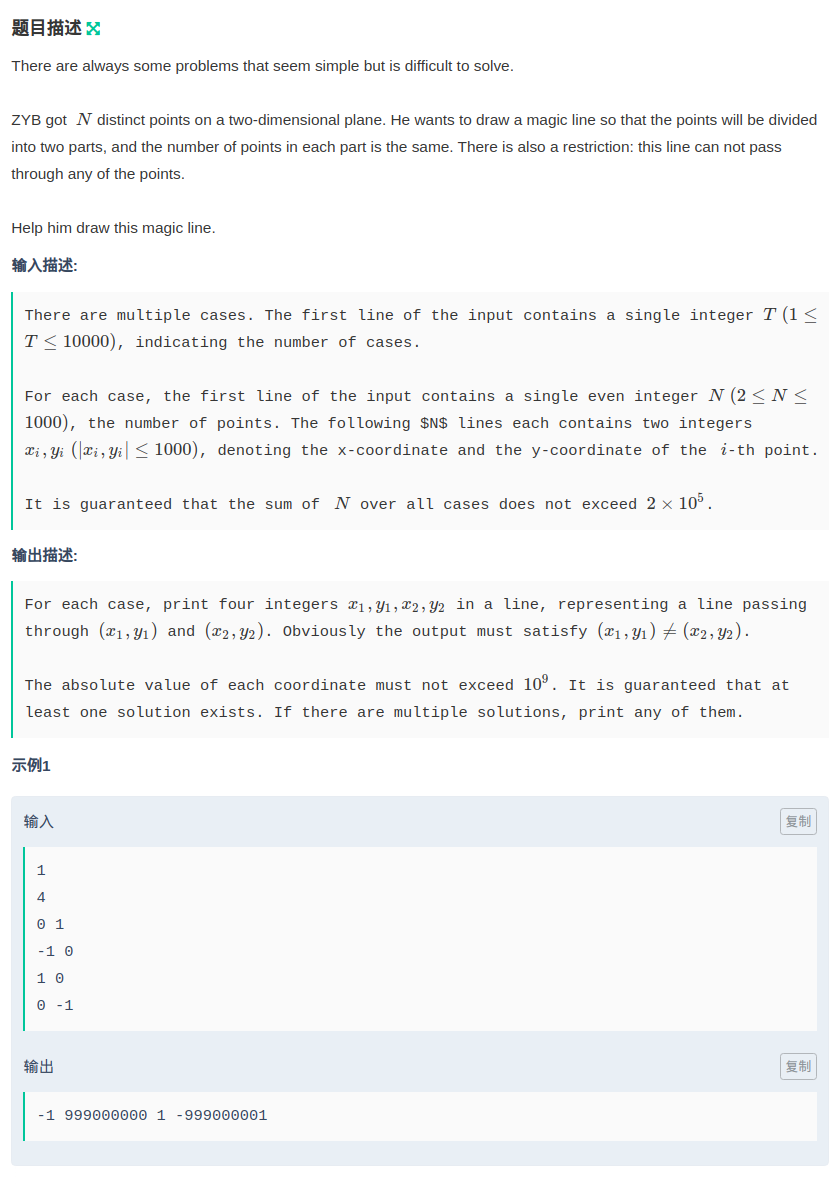This screenshot has width=830, height=1188.
Task: Click the sample input line "-1 0"
Action: (55, 951)
